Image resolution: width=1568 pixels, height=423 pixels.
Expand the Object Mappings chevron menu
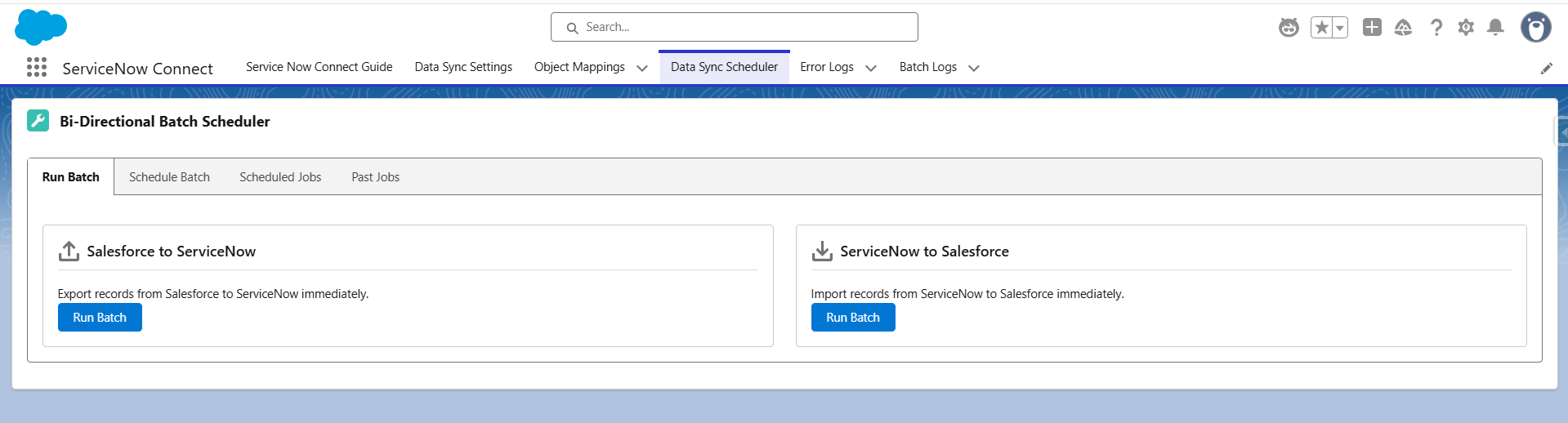(x=642, y=68)
